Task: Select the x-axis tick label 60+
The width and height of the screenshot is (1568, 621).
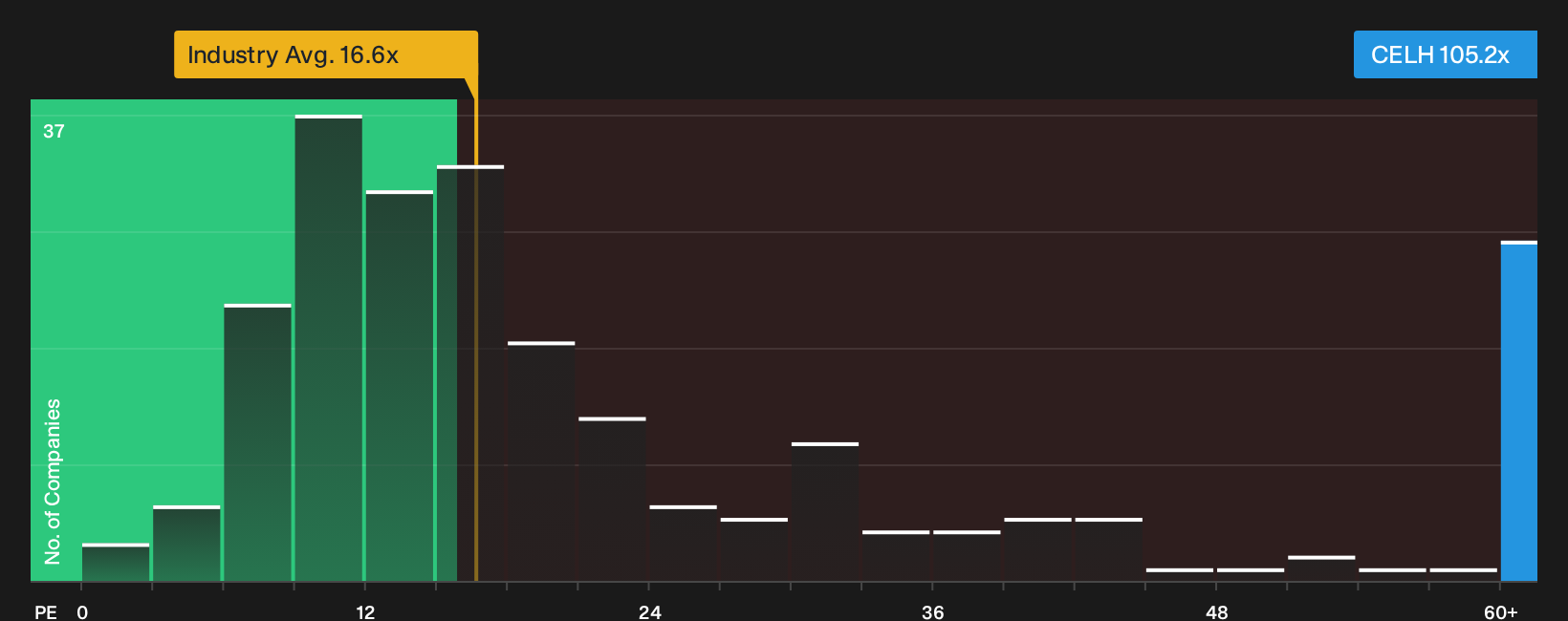Action: click(x=1501, y=612)
